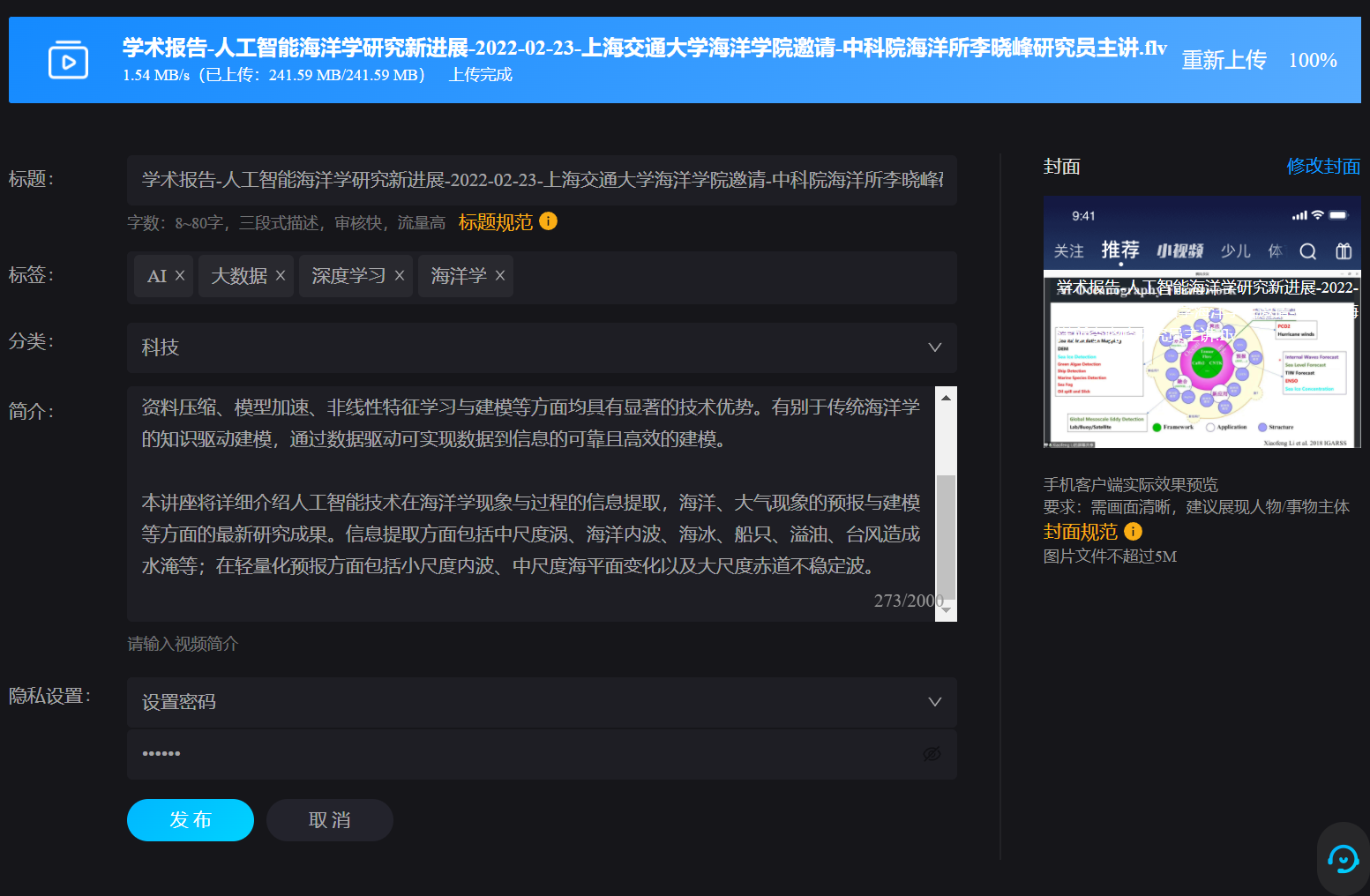This screenshot has width=1370, height=896.
Task: Click the AI tag label
Action: [x=157, y=276]
